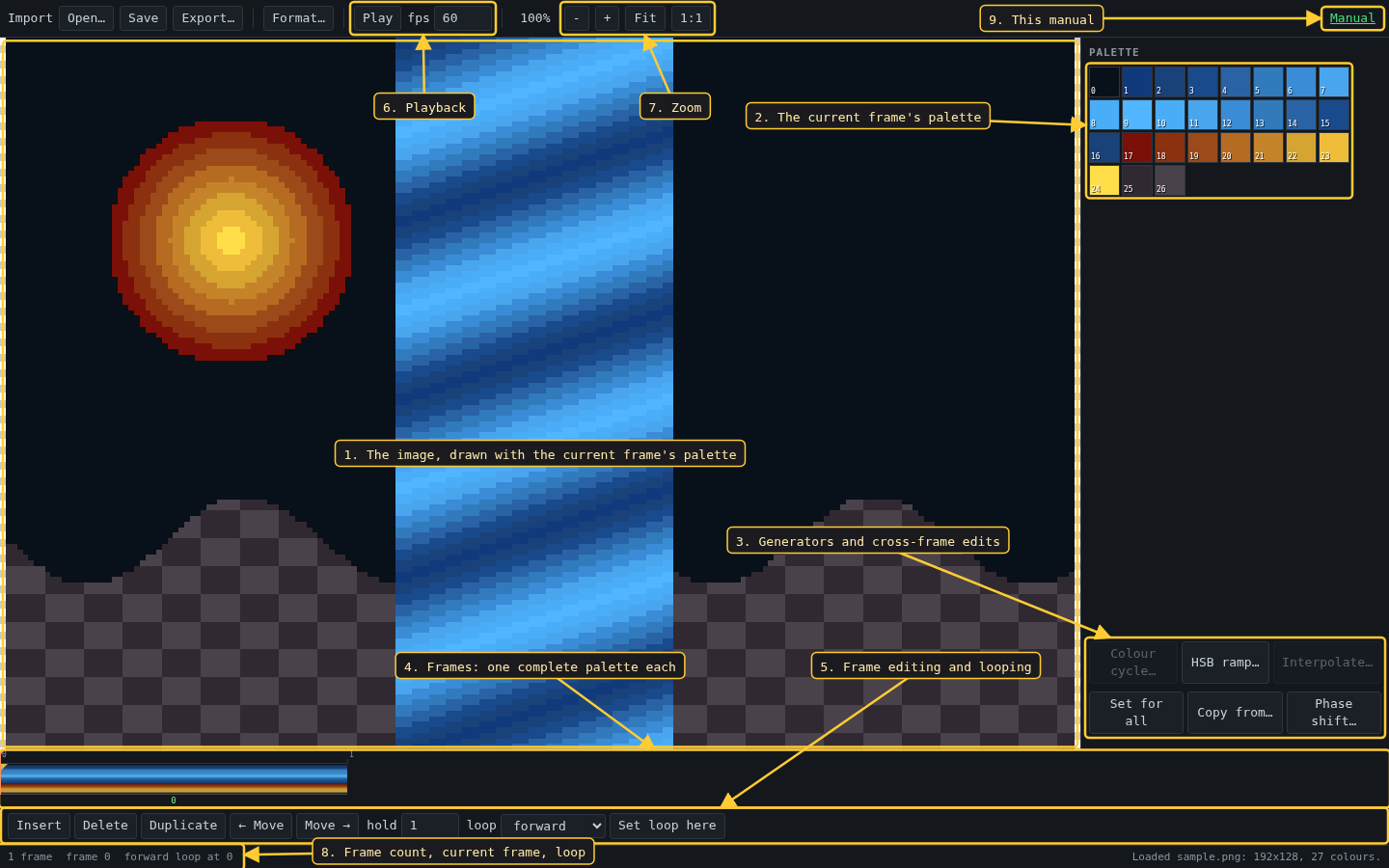Duplicate the current frame

183,826
